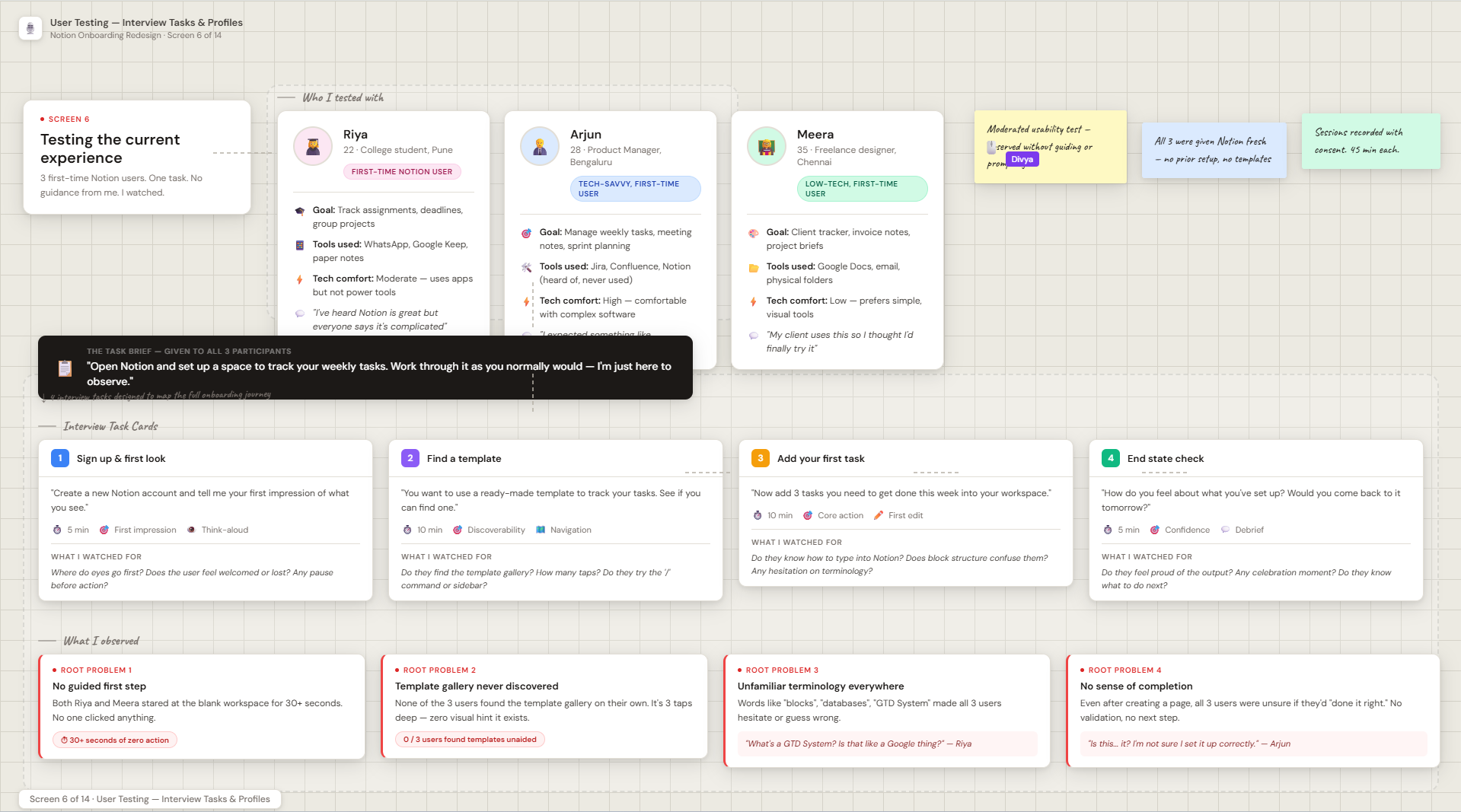This screenshot has width=1461, height=812.
Task: Click Meera's avatar picture
Action: (767, 146)
